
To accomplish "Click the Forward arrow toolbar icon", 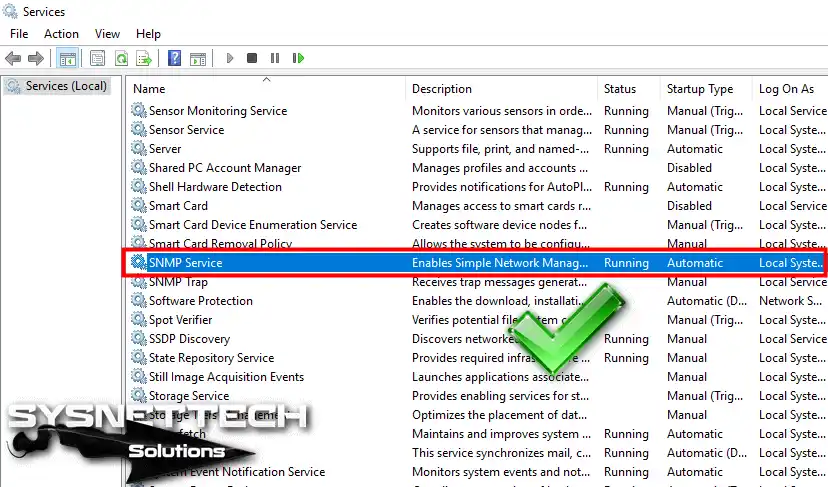I will tap(35, 58).
